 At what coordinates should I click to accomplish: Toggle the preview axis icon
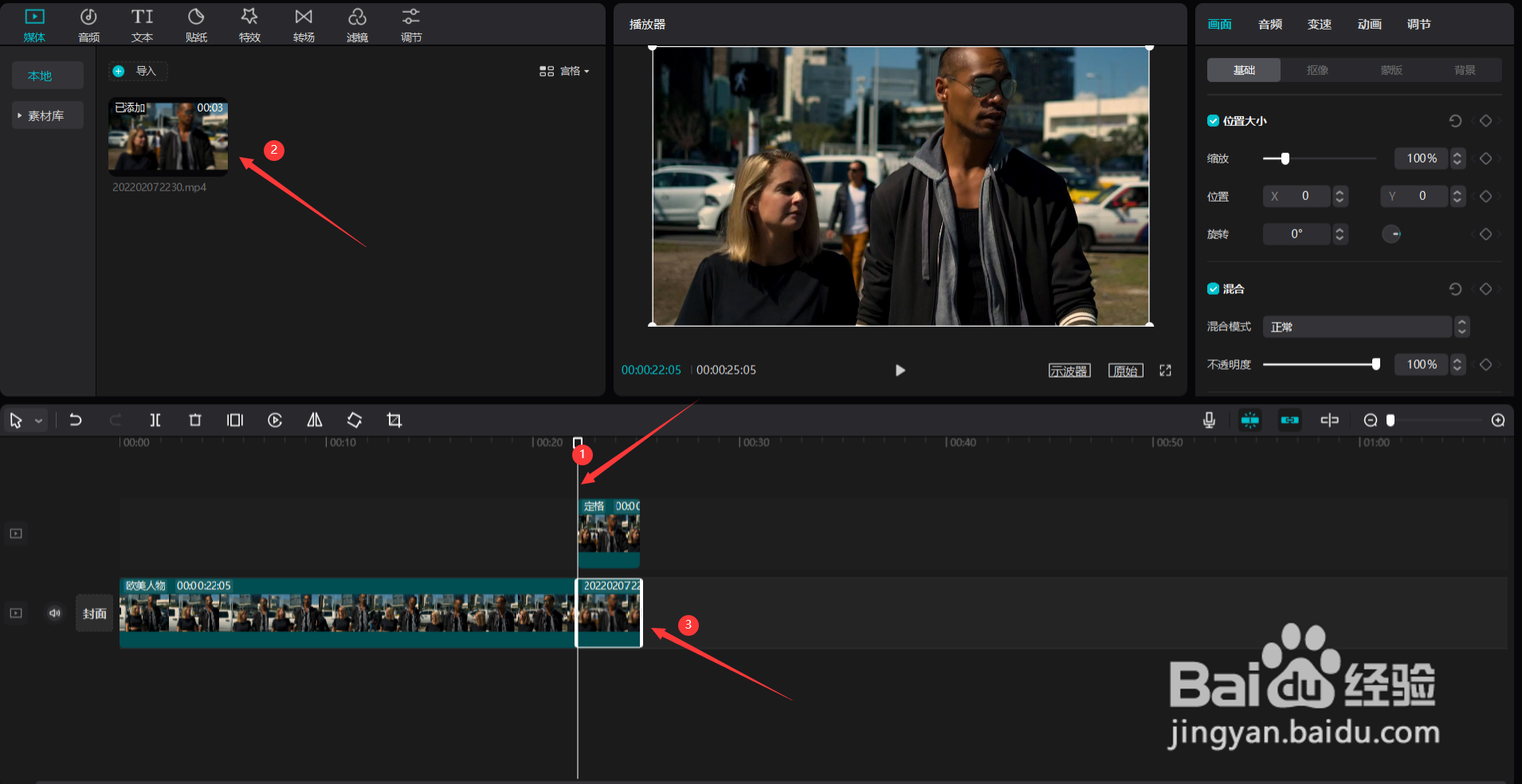[1329, 420]
